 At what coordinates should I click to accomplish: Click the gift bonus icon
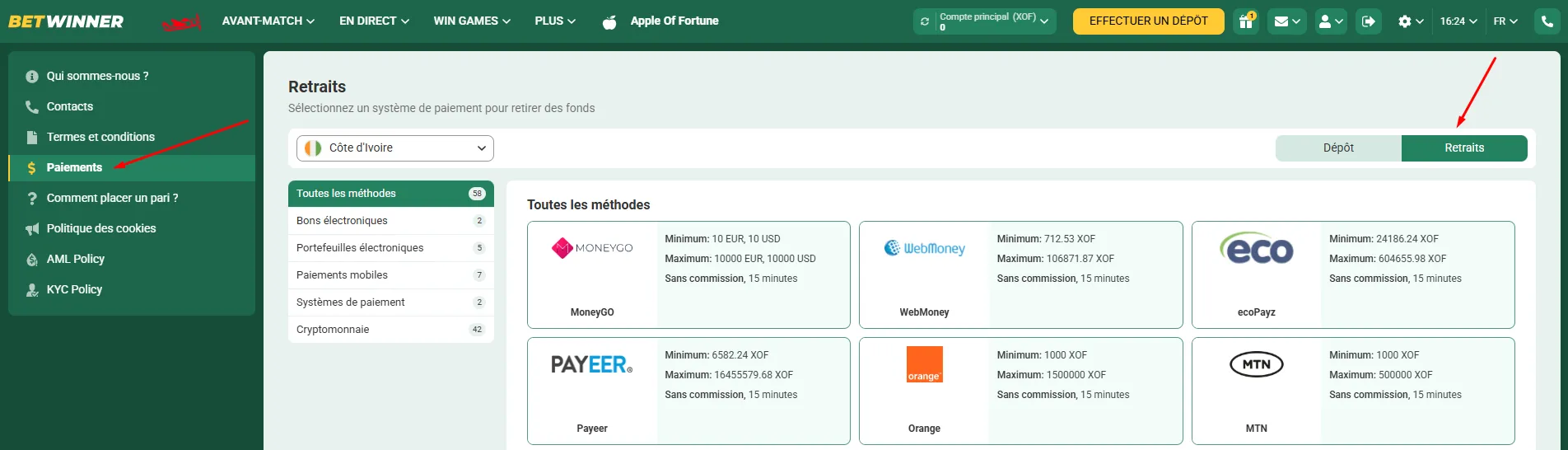point(1246,21)
